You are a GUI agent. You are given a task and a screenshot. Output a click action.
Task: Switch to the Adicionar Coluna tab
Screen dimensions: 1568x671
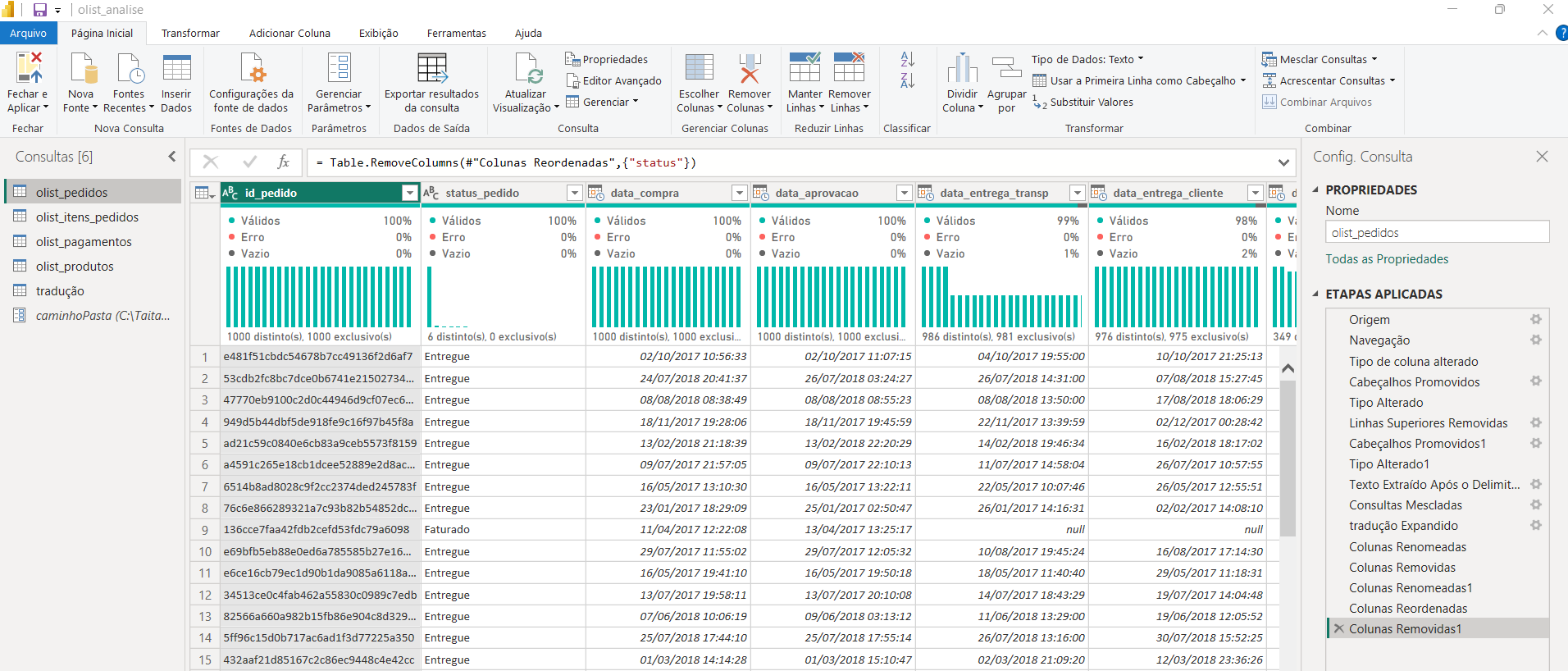[x=289, y=33]
